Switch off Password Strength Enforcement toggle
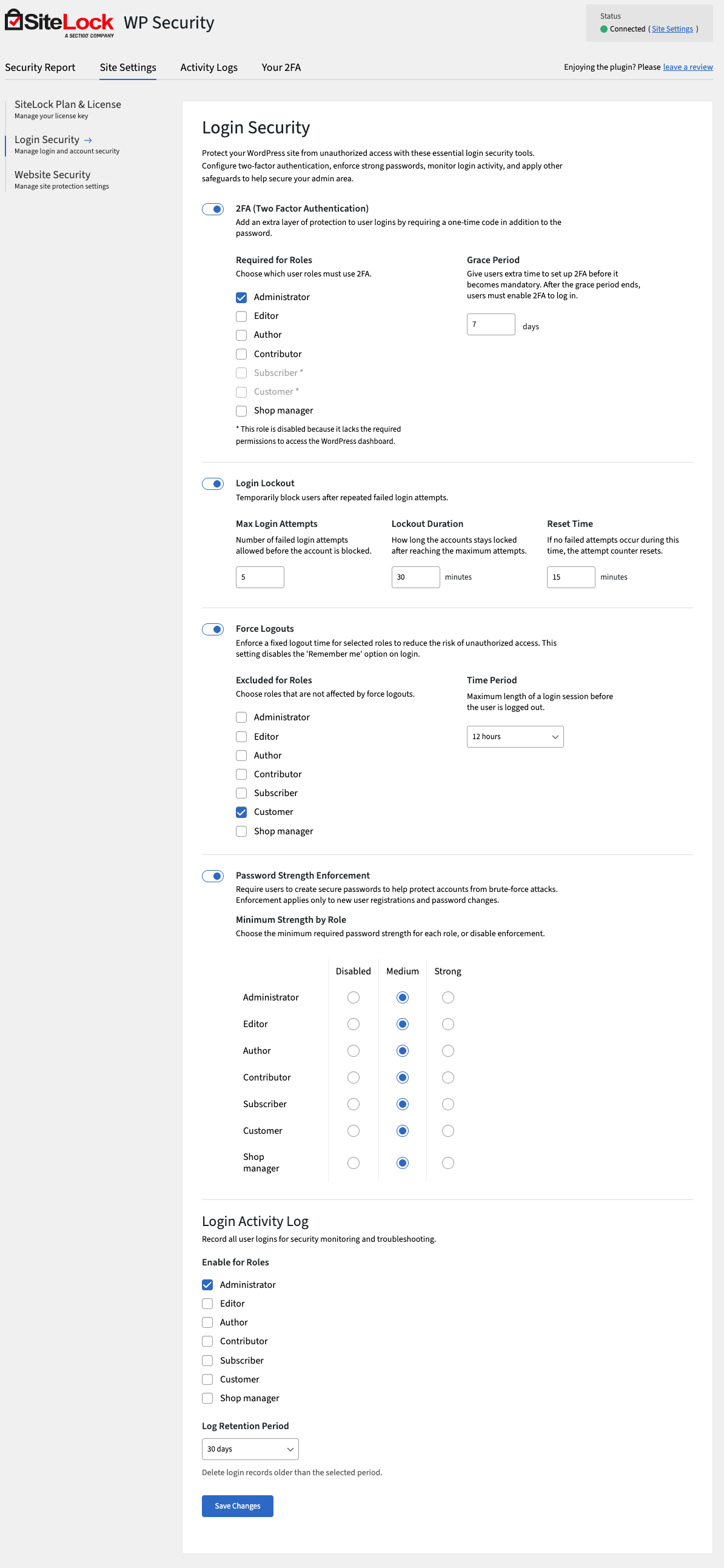The width and height of the screenshot is (724, 1568). [x=213, y=876]
